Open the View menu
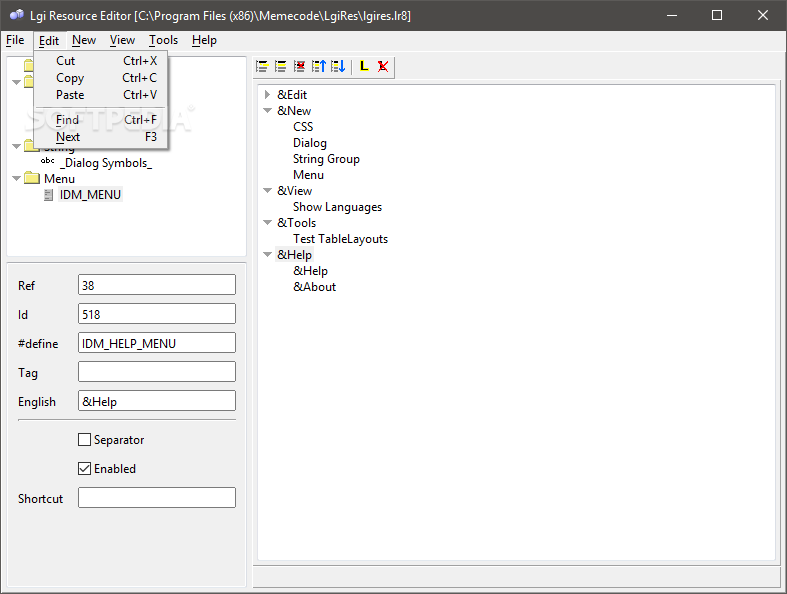 click(122, 40)
